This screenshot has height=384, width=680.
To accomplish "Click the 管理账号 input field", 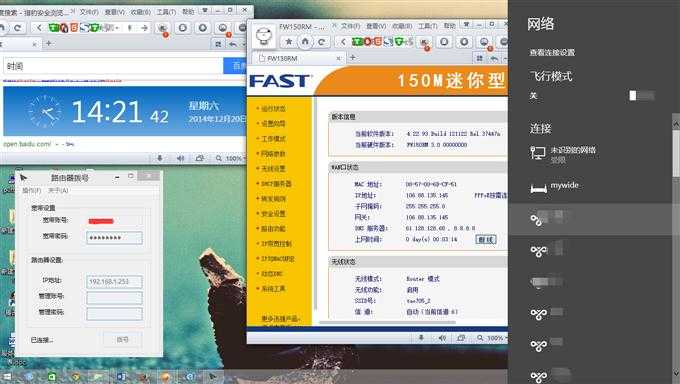I will (114, 298).
